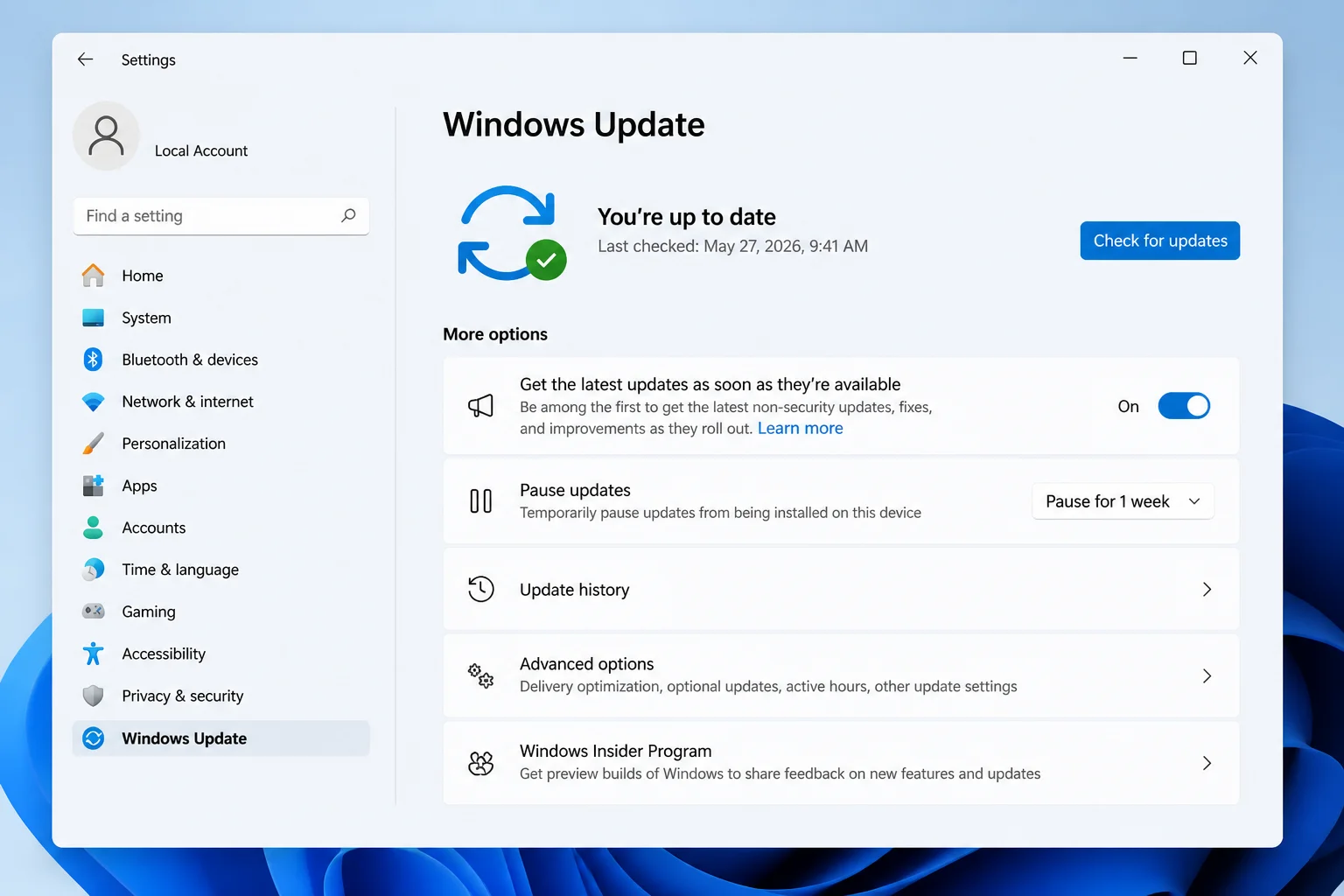
Task: Click the Gaming controller icon
Action: click(94, 612)
